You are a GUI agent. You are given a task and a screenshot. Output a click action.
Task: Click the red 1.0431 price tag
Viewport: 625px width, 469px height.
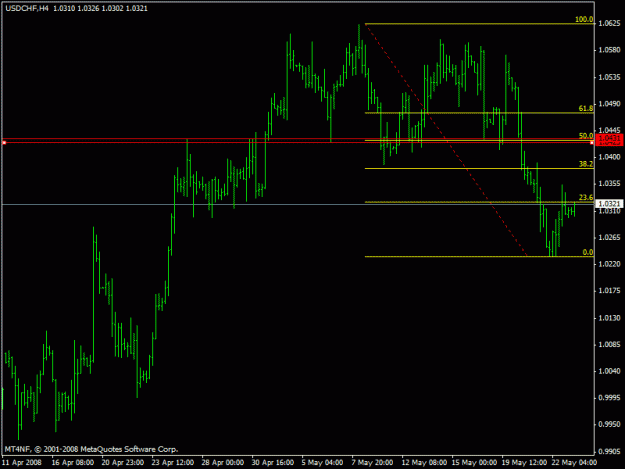point(609,139)
